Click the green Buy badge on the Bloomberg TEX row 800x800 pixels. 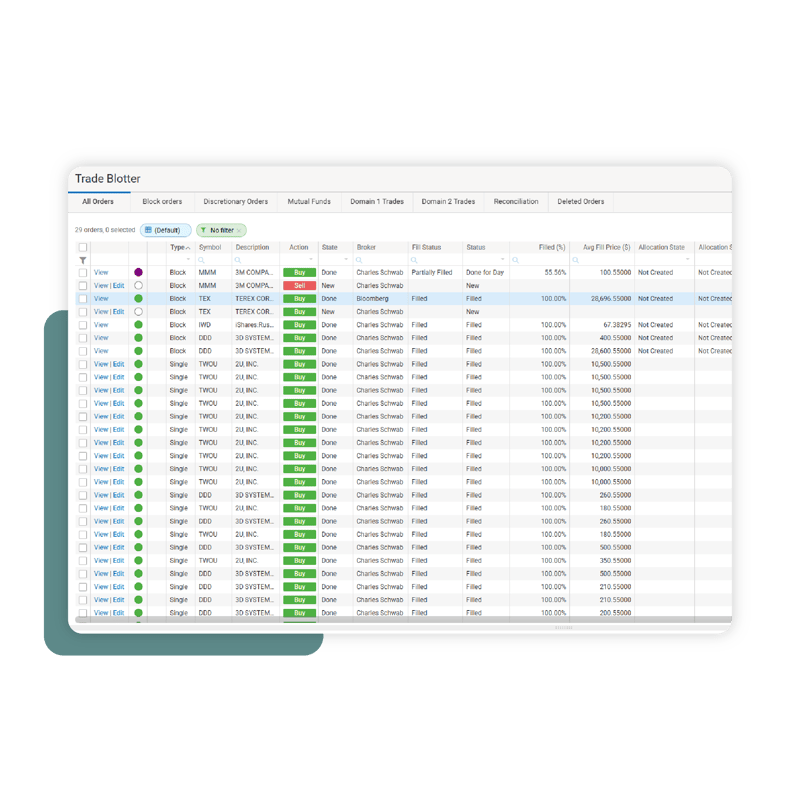click(x=299, y=298)
